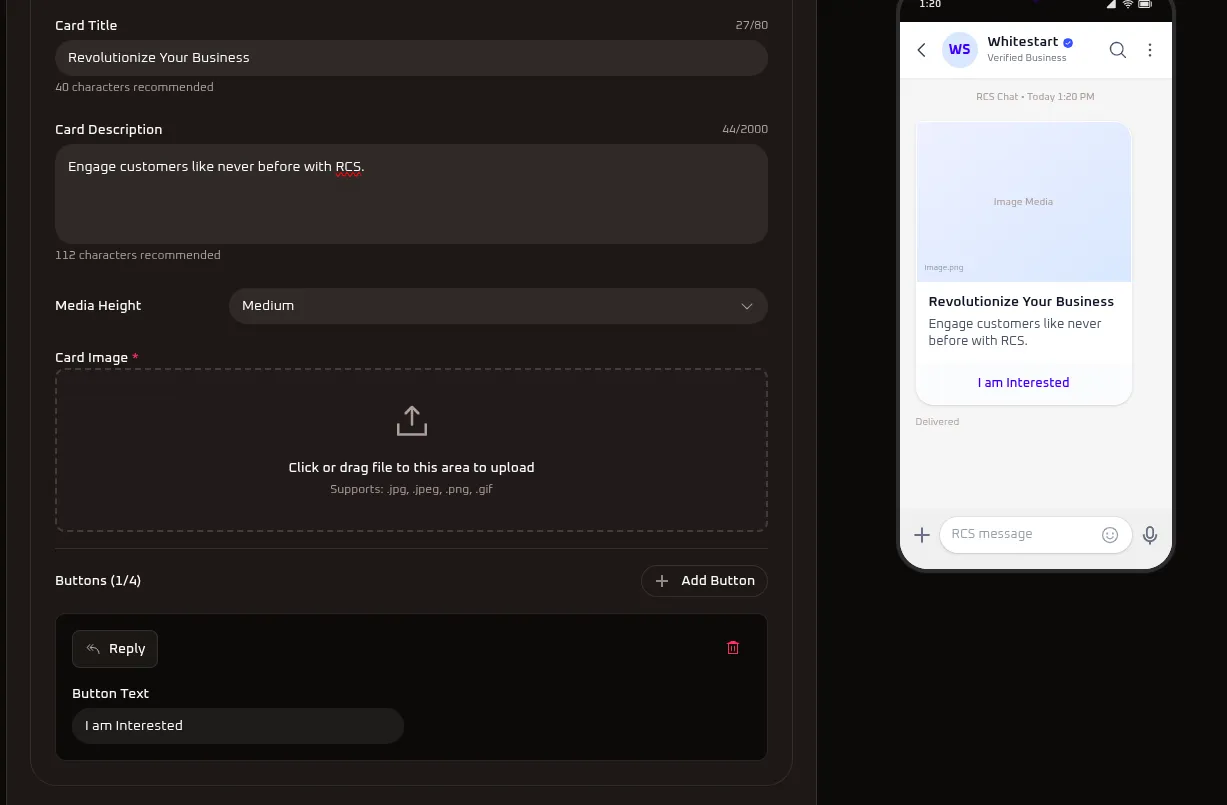Screen dimensions: 1227x805
Task: Click 'Revolutionize Your Business' title in preview card
Action: click(1021, 302)
